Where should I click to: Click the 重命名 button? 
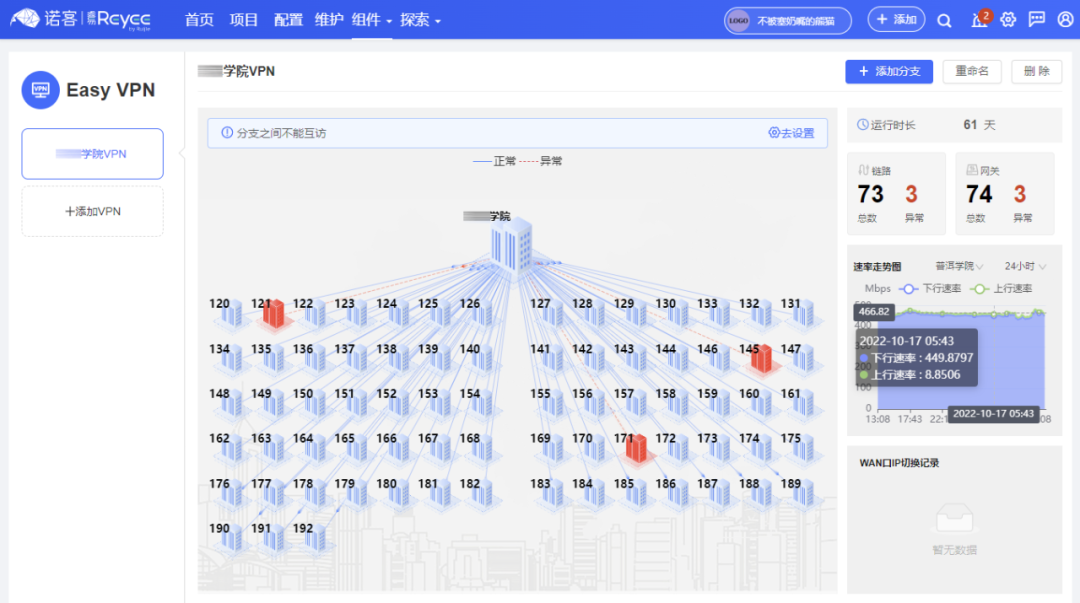[972, 72]
